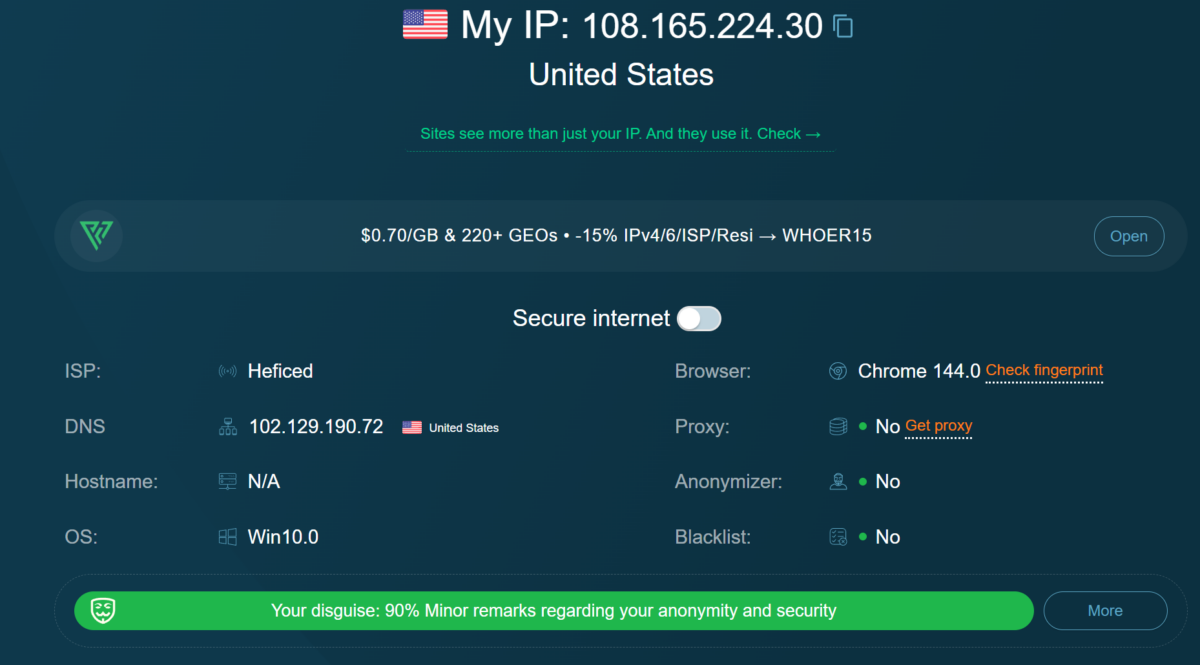
Task: Click the US flag next to My IP
Action: click(x=424, y=24)
